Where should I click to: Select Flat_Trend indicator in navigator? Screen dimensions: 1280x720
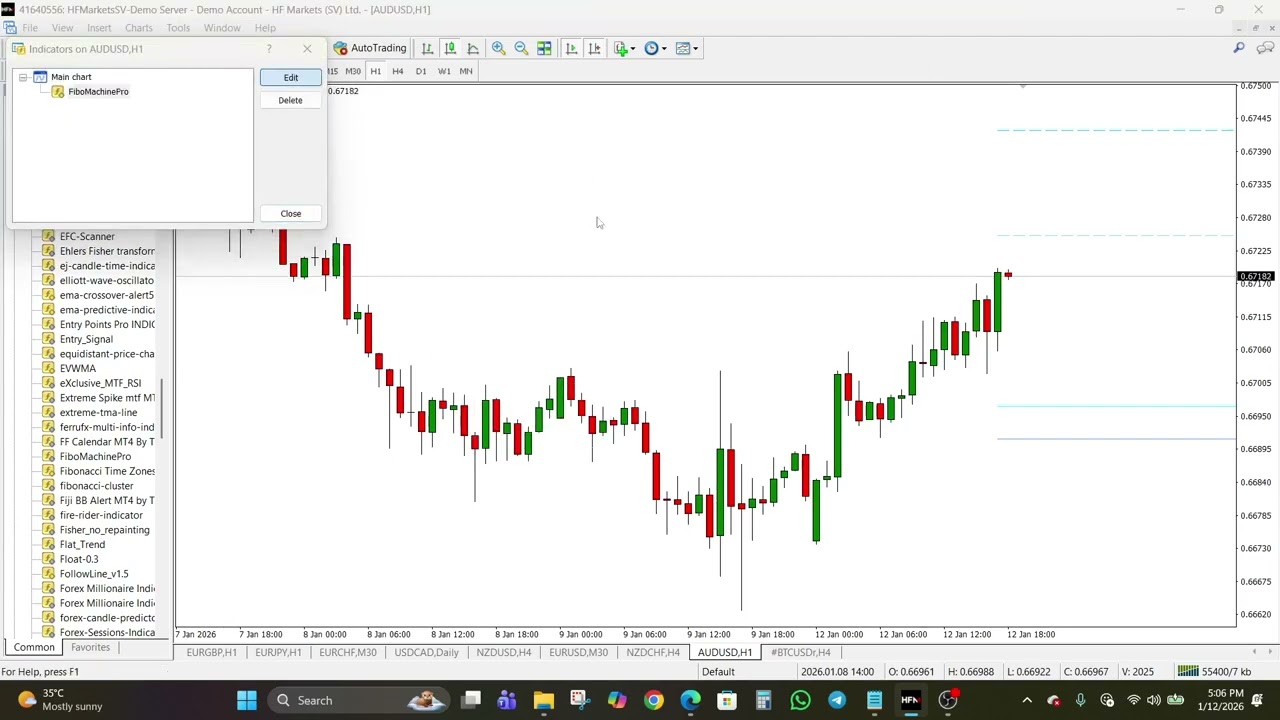coord(82,544)
